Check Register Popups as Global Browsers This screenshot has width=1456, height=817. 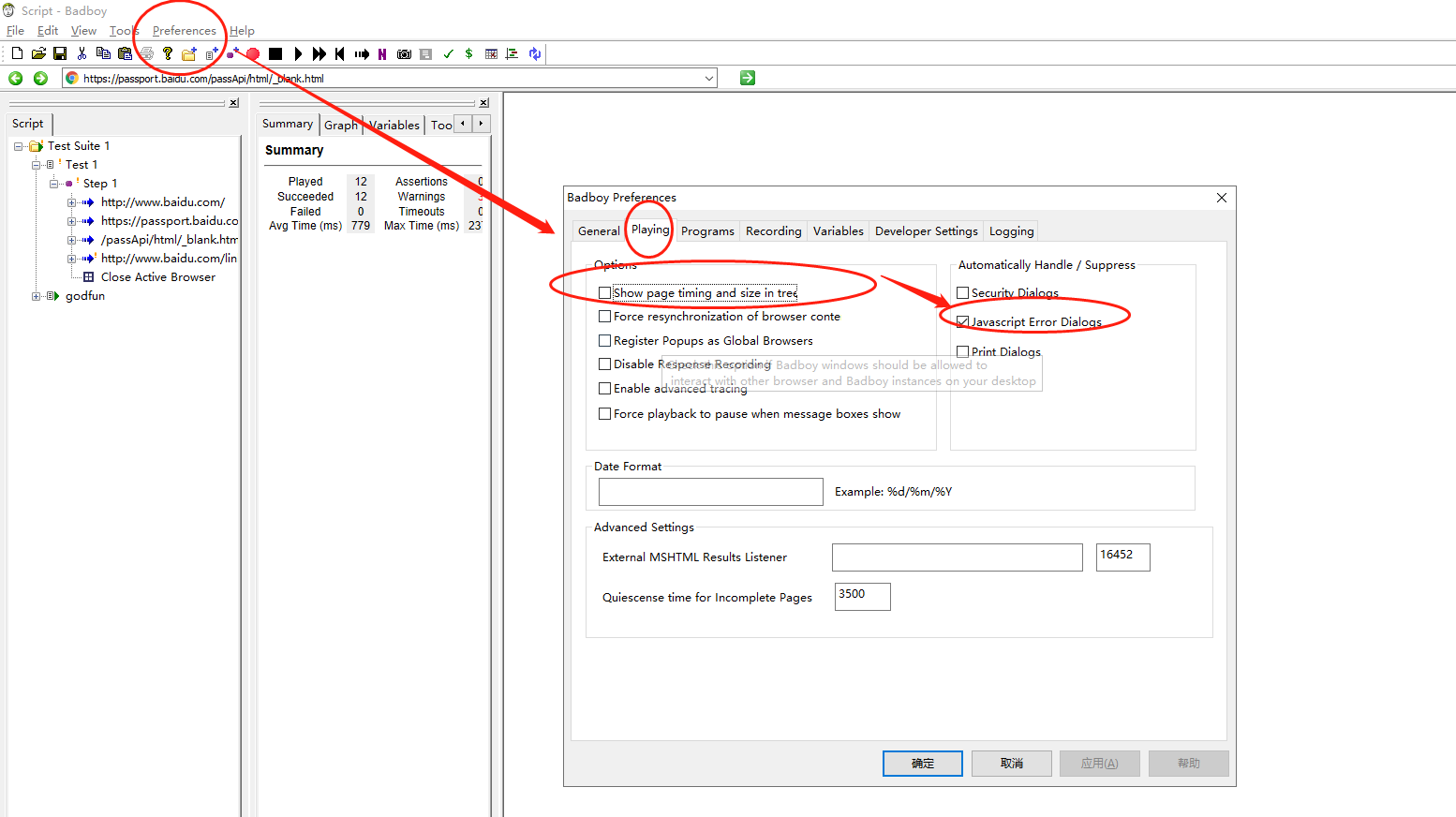coord(605,341)
